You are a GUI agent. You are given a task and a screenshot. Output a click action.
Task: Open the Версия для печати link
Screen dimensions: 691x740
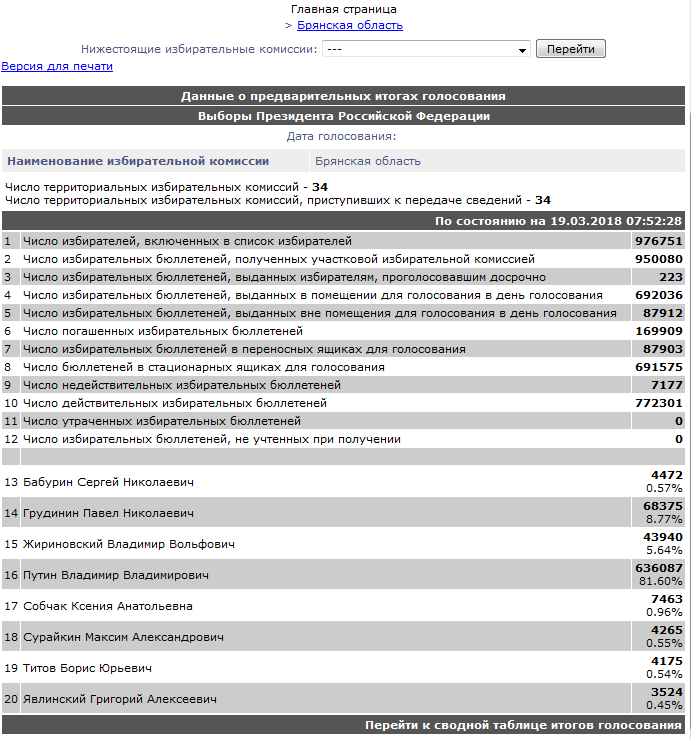57,66
